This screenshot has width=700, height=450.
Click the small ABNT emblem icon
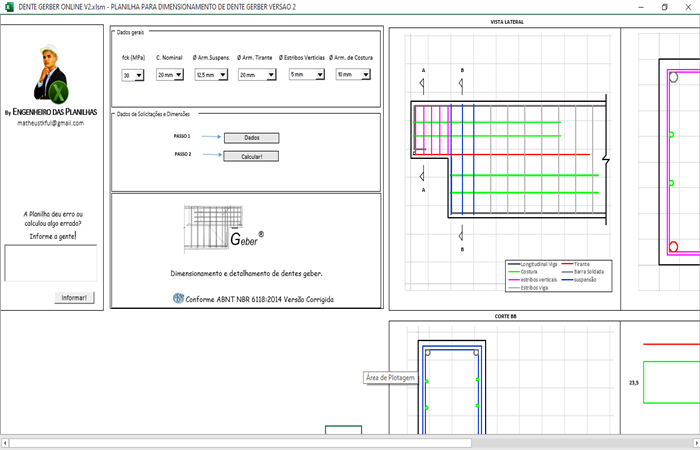pos(179,298)
